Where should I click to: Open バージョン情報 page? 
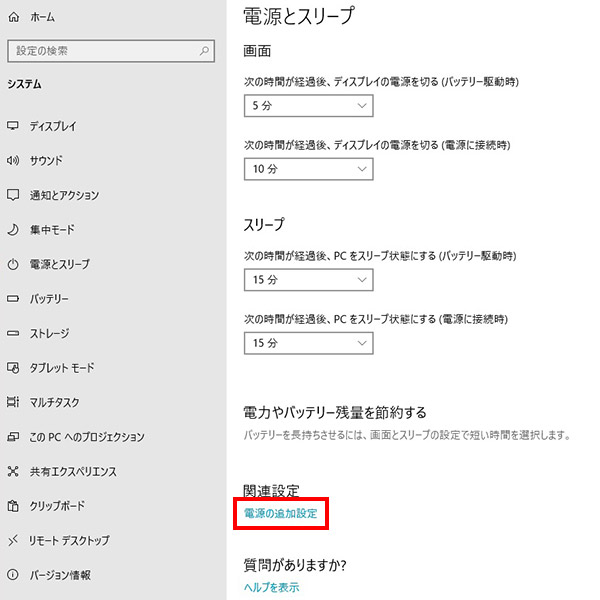point(60,575)
